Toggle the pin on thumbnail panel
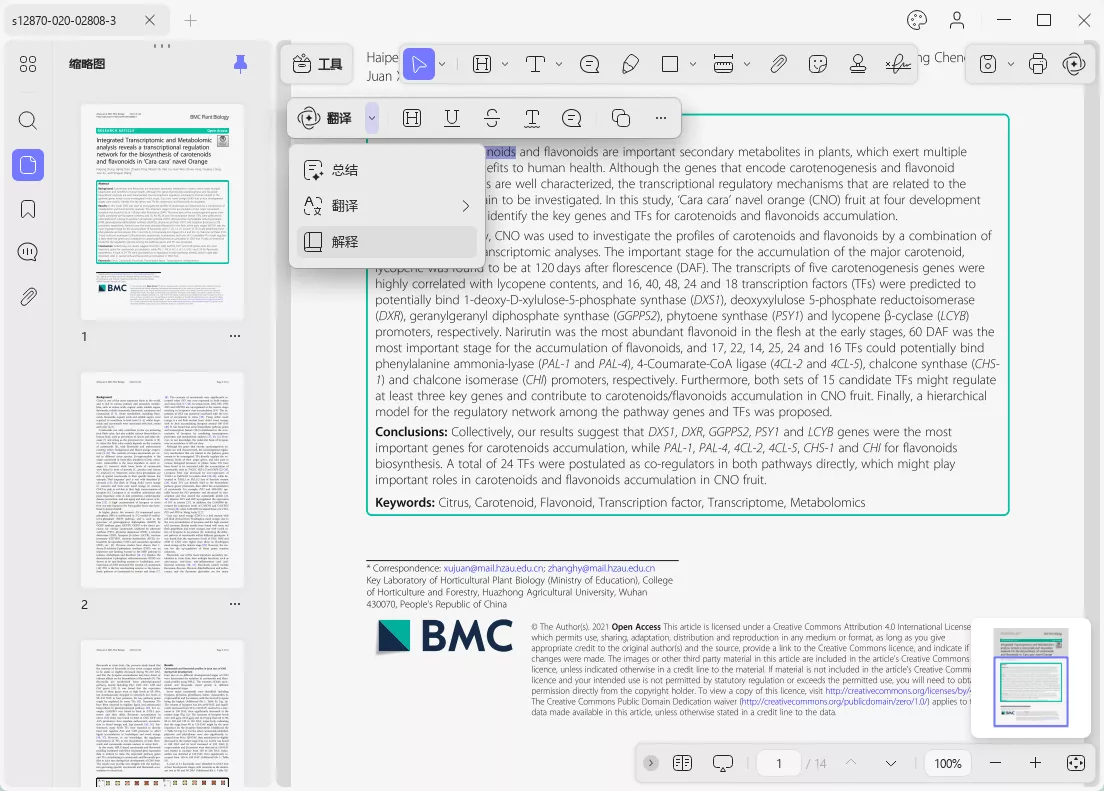 (240, 64)
